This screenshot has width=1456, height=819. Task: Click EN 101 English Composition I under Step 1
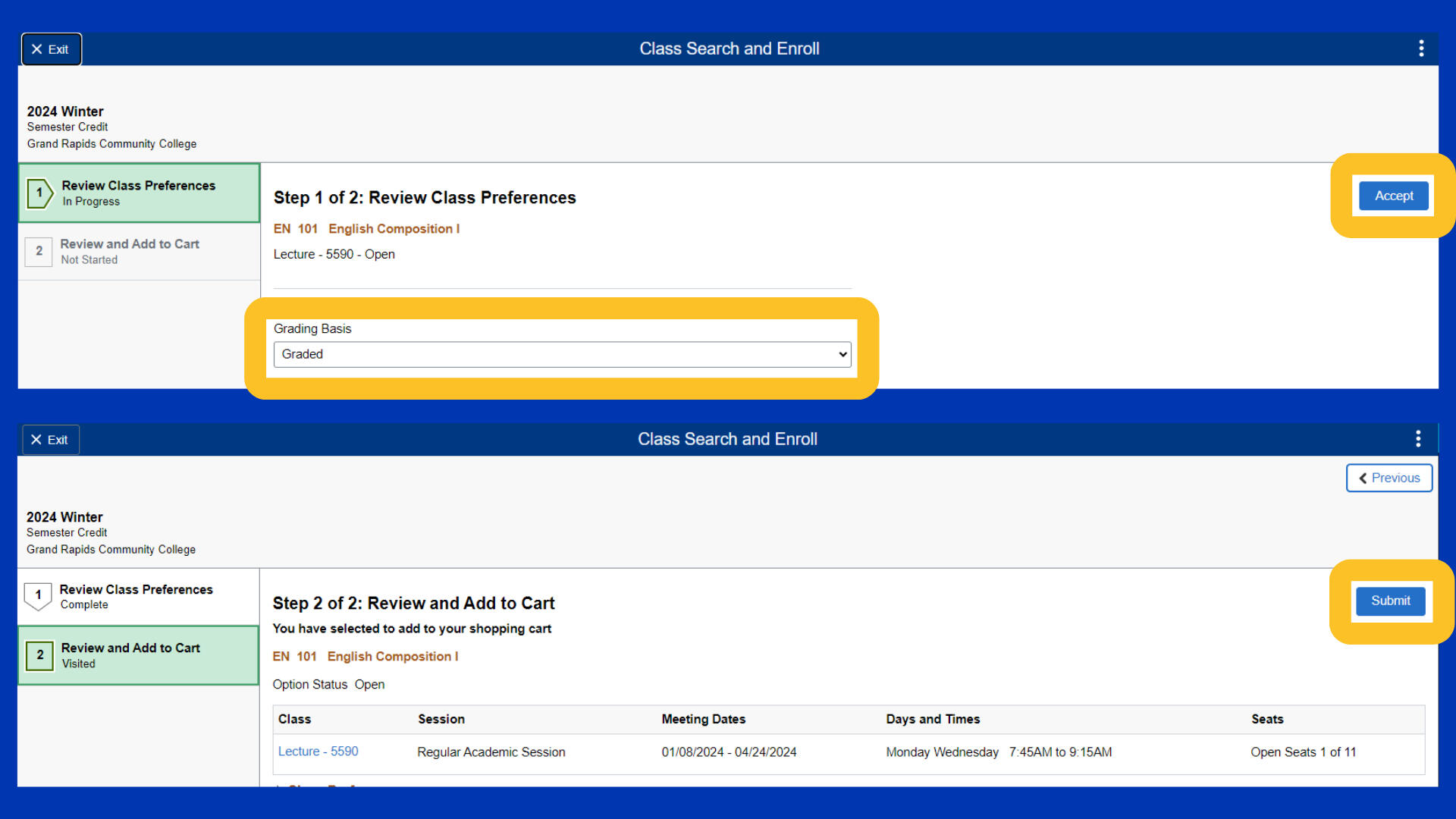tap(366, 229)
